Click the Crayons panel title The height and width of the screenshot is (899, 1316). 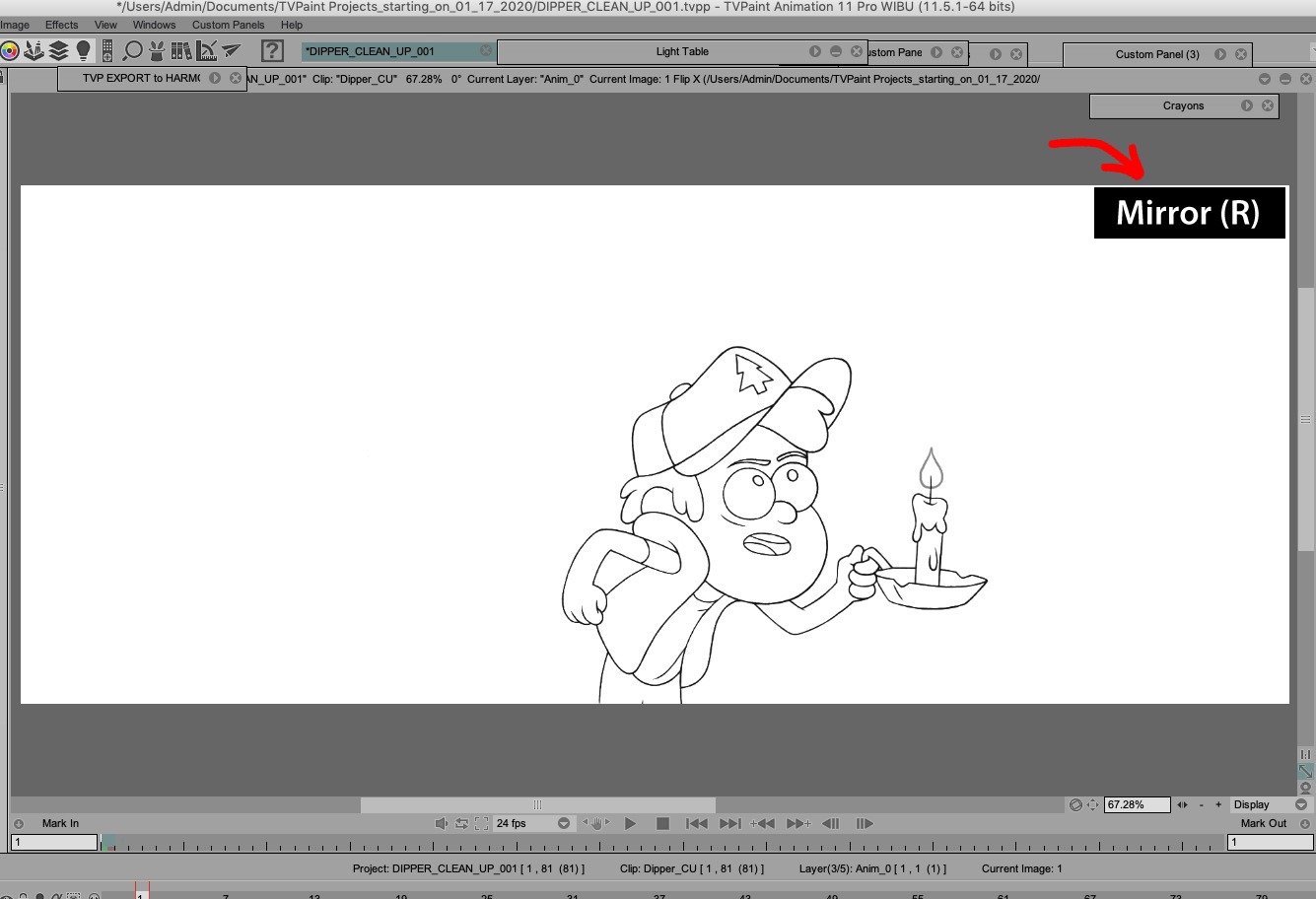(1183, 105)
